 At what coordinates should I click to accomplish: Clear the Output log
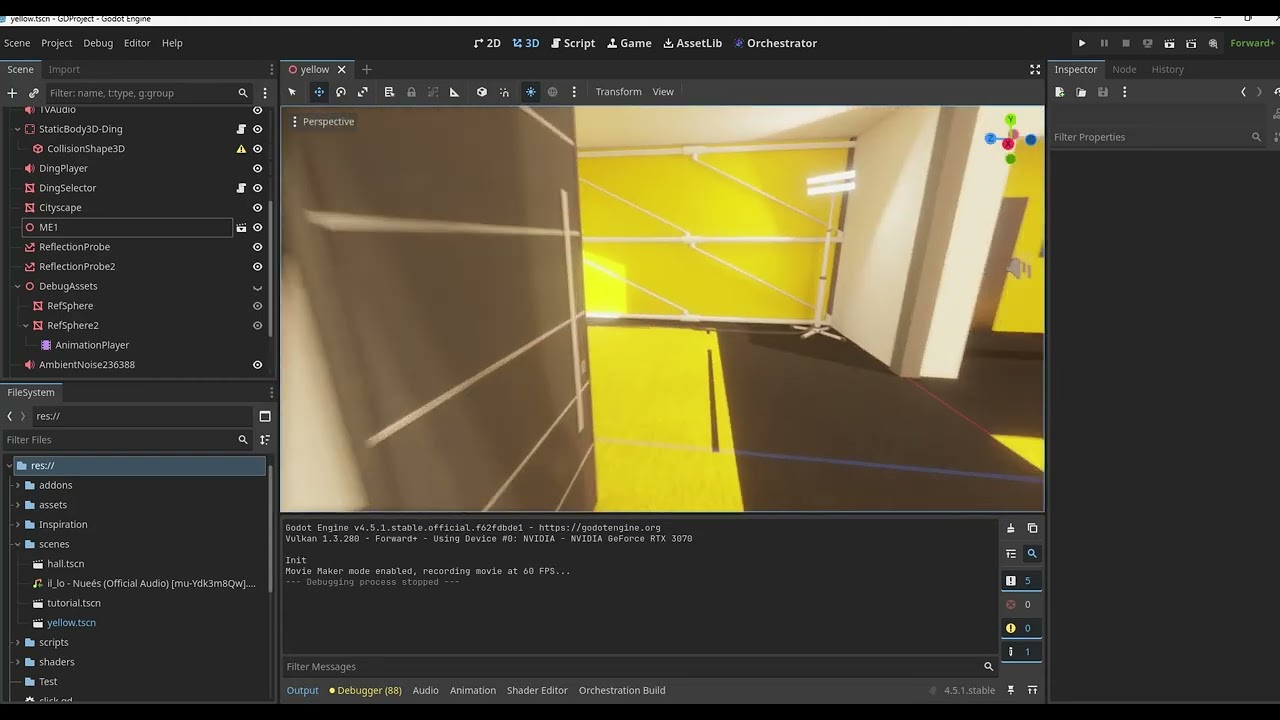[1011, 528]
